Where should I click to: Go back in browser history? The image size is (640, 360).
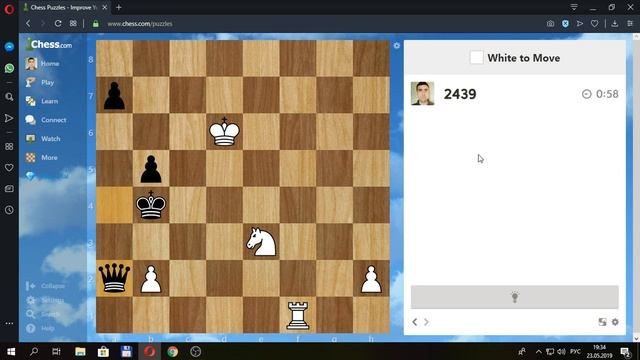pos(28,24)
